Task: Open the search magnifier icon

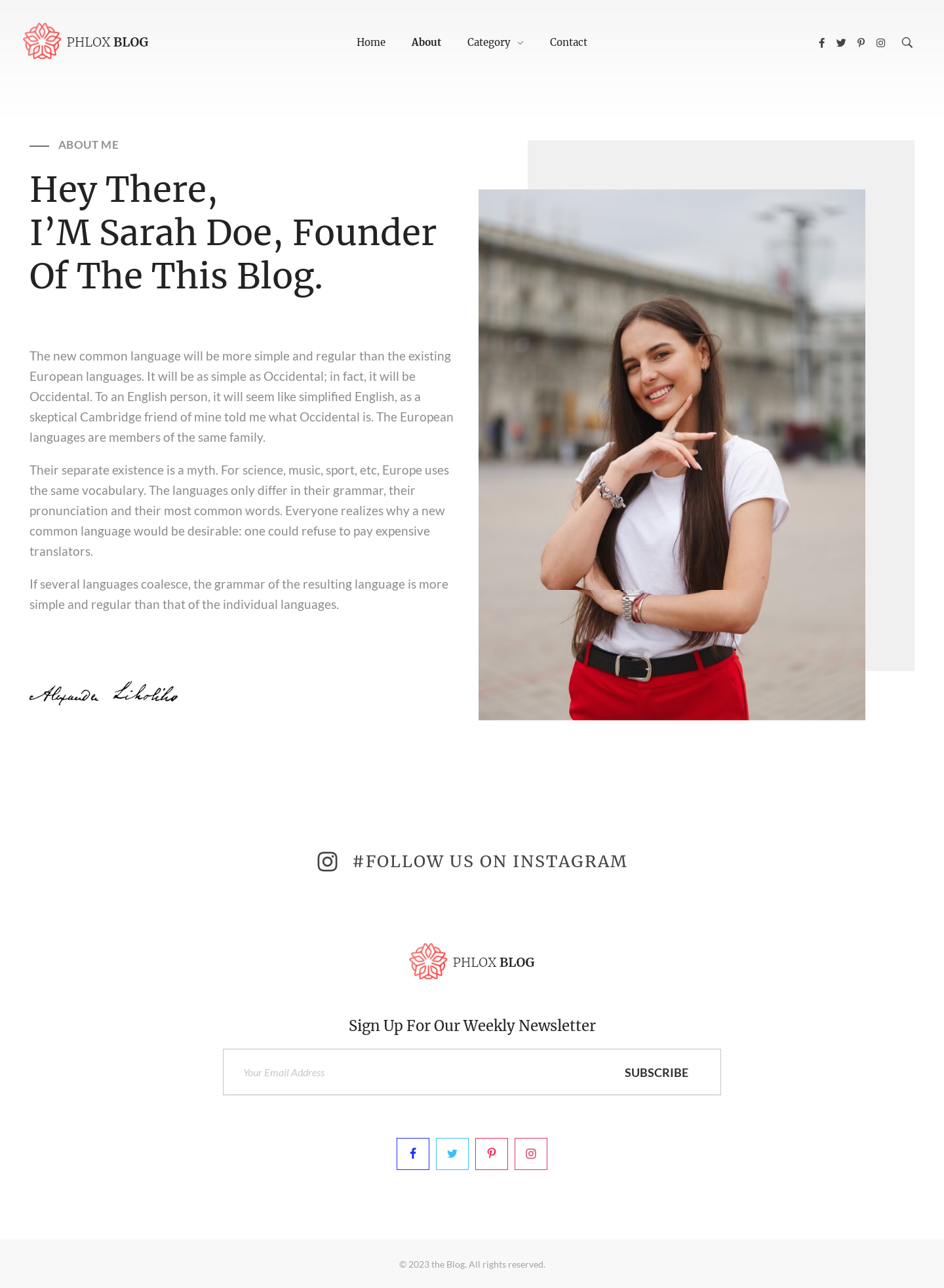Action: 907,43
